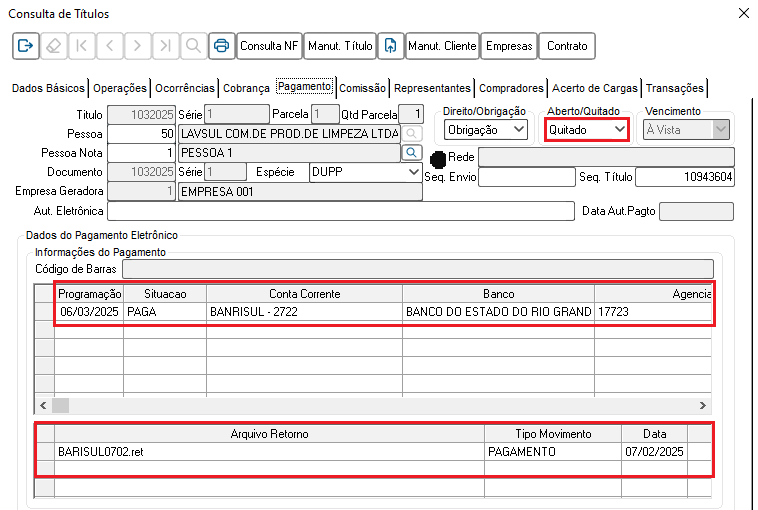
Task: Select BANCO DO ESTADO DO RIO GRAND cell
Action: pos(498,312)
